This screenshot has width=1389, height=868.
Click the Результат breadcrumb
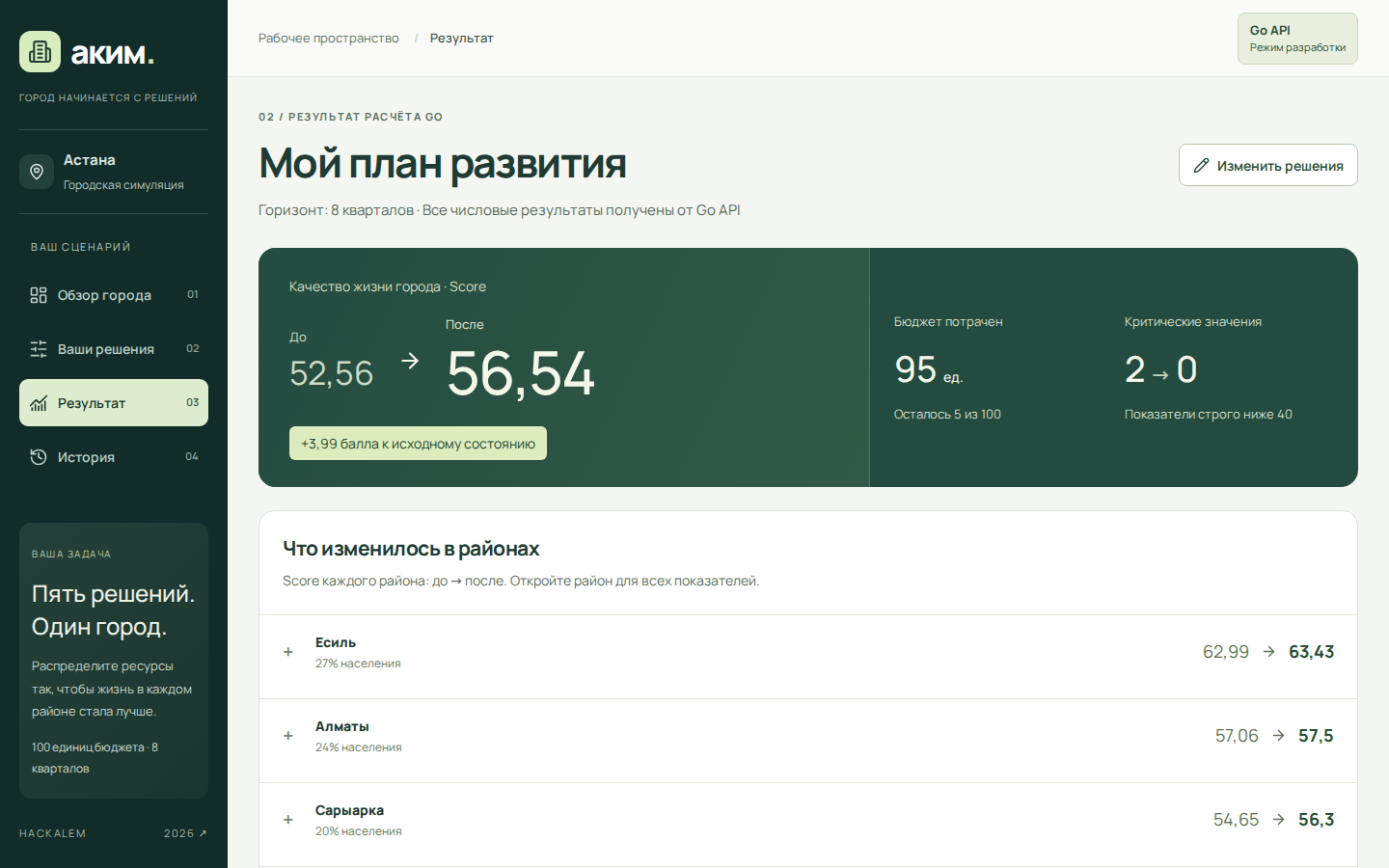(461, 39)
